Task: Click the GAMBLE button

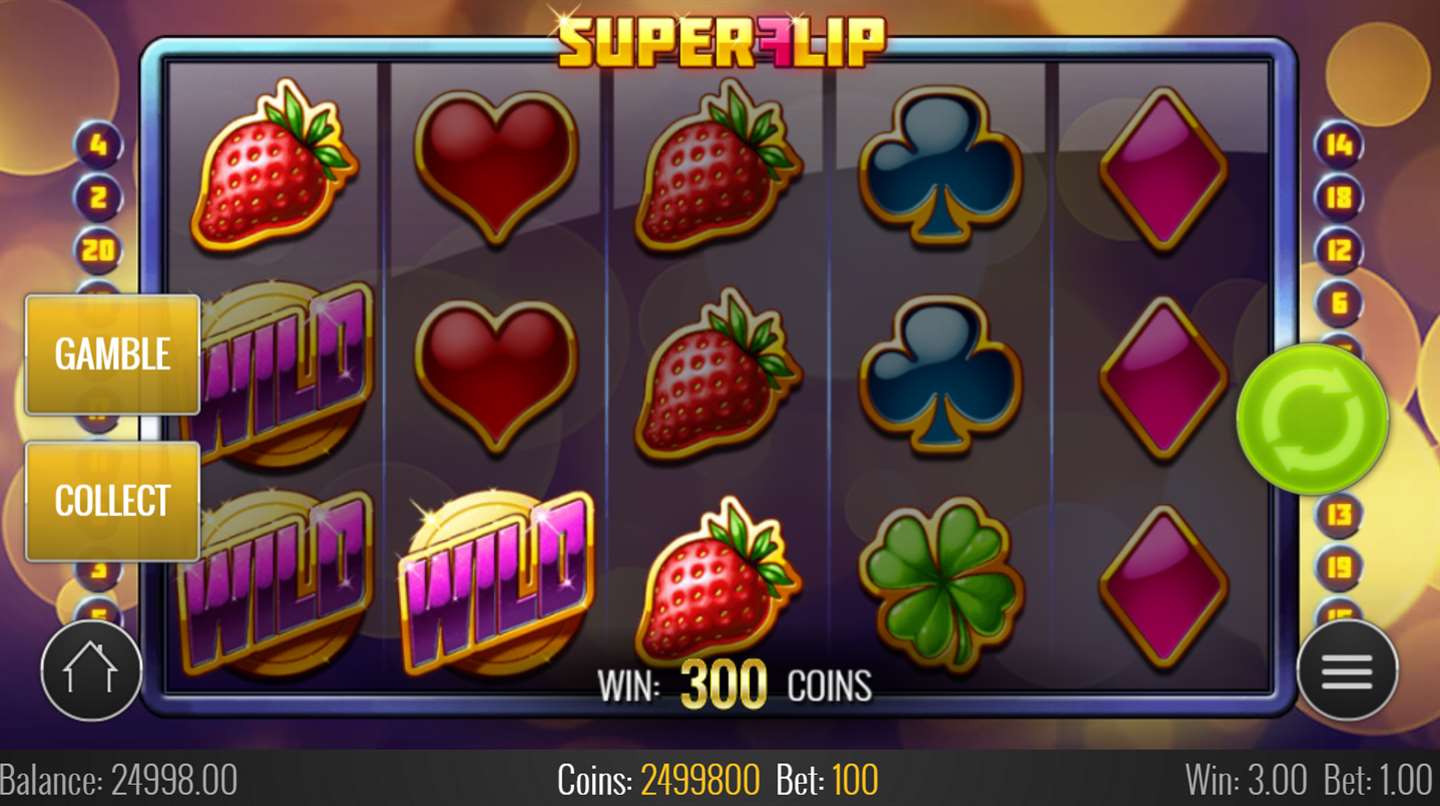Action: pos(112,354)
